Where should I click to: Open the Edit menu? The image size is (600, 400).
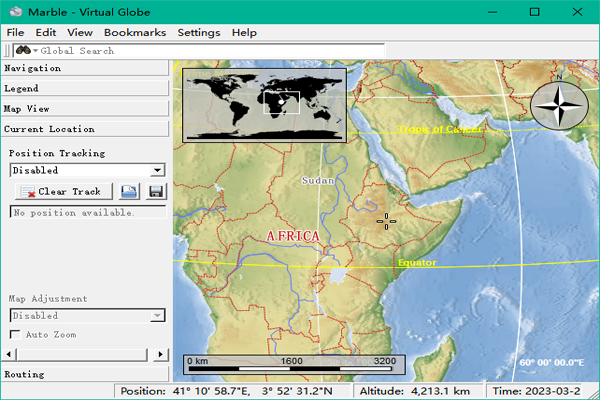click(x=46, y=33)
